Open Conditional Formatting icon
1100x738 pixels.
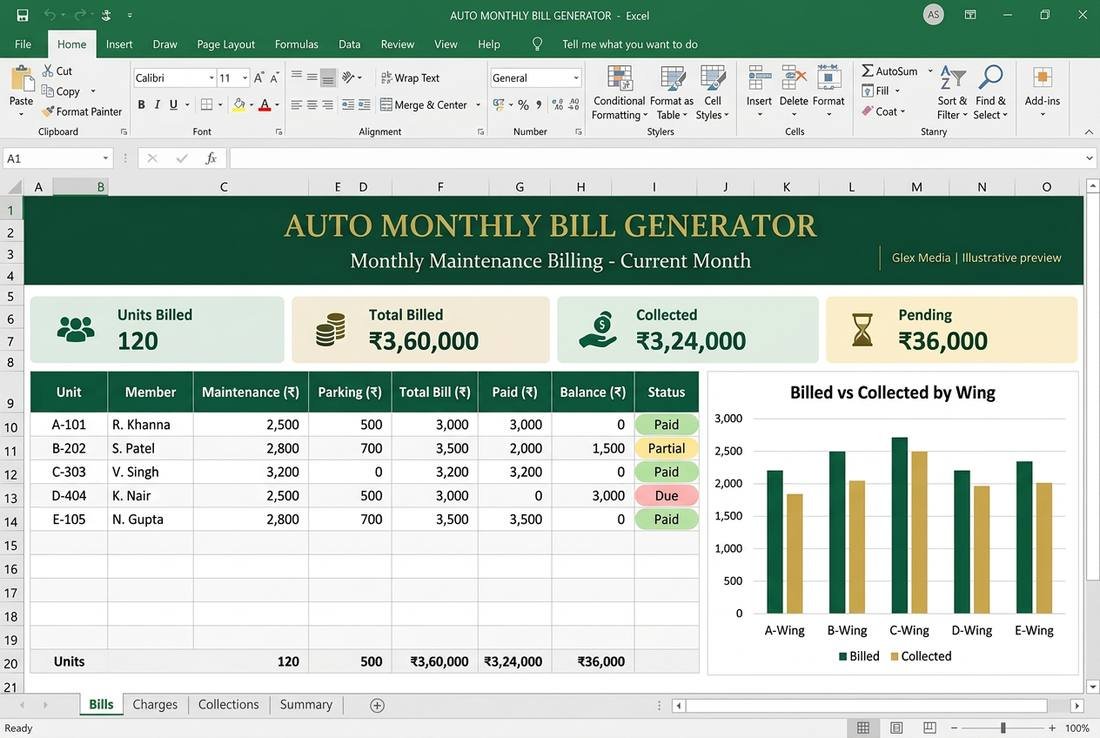[x=619, y=78]
